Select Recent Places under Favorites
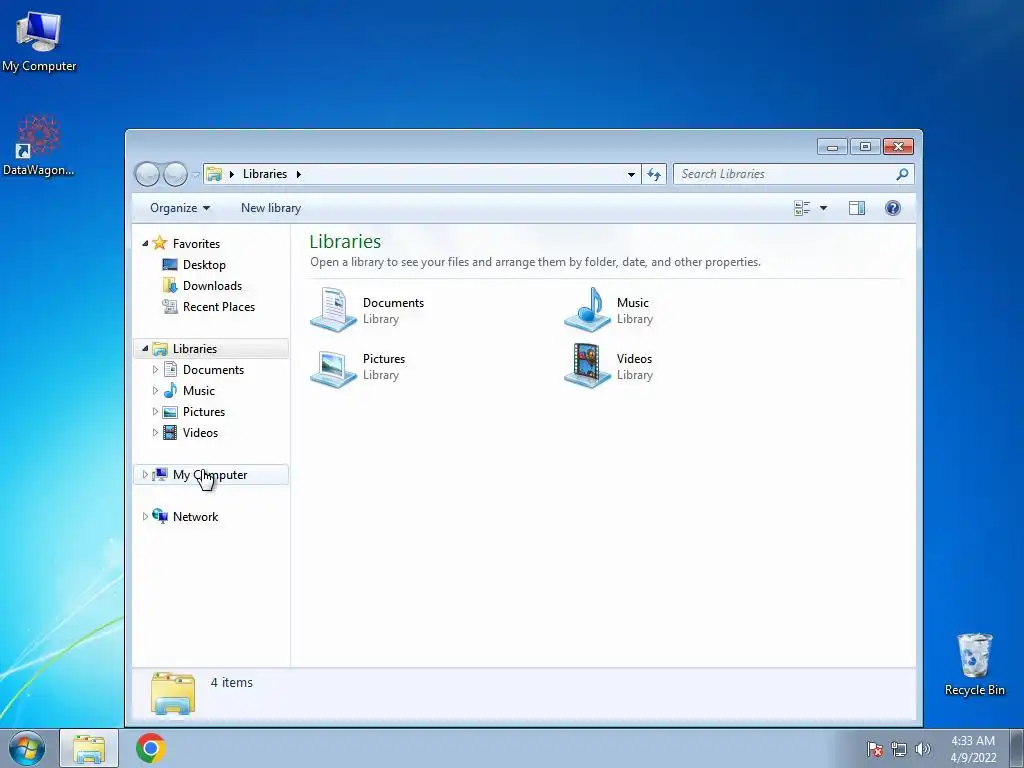1024x768 pixels. tap(219, 307)
